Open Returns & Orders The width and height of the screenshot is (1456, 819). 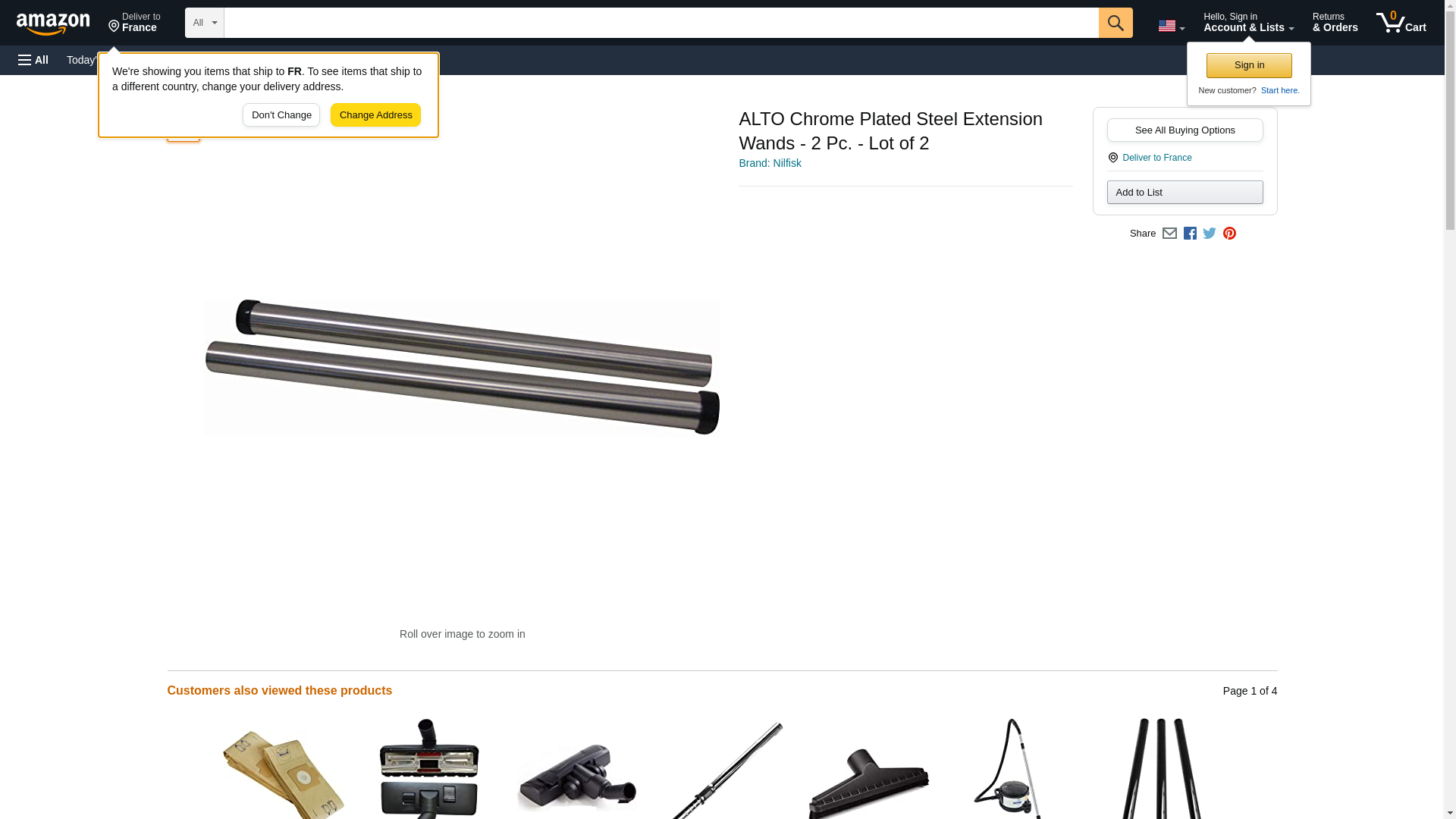[x=1335, y=22]
